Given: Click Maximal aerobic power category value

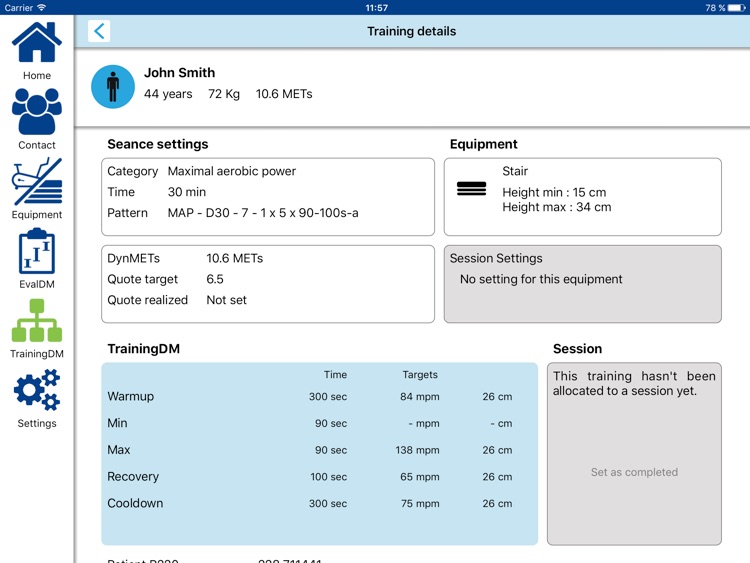Looking at the screenshot, I should click(x=232, y=171).
